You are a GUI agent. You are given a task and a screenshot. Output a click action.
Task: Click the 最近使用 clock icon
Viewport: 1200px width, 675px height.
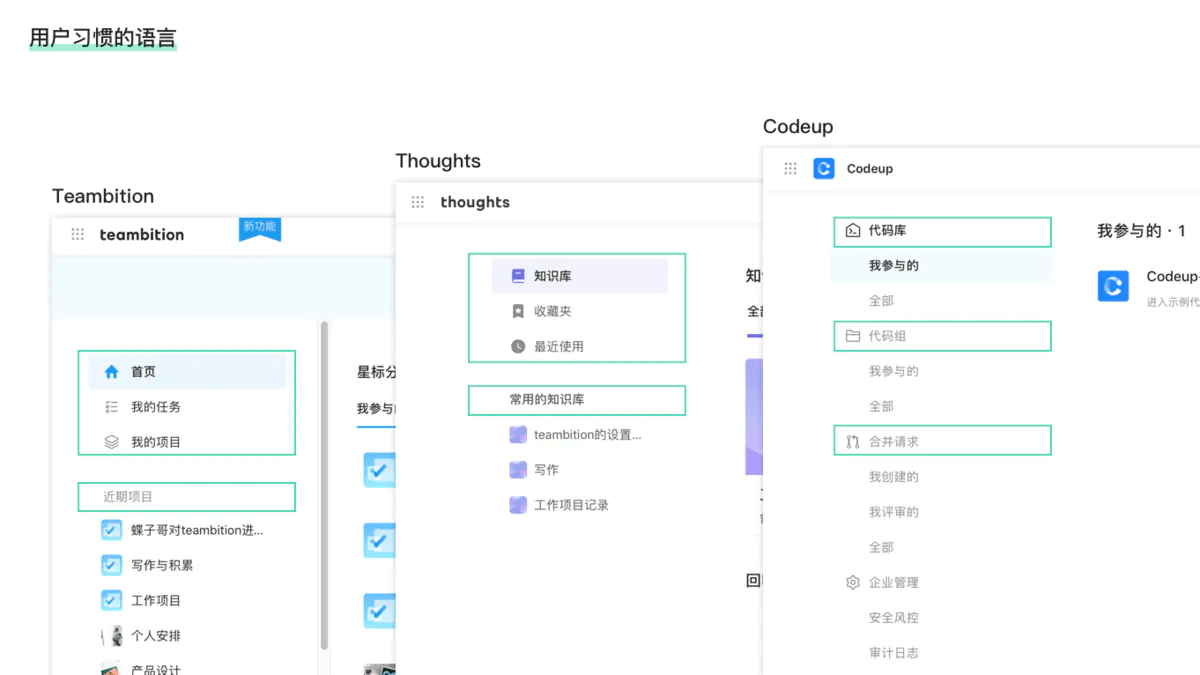pos(518,347)
